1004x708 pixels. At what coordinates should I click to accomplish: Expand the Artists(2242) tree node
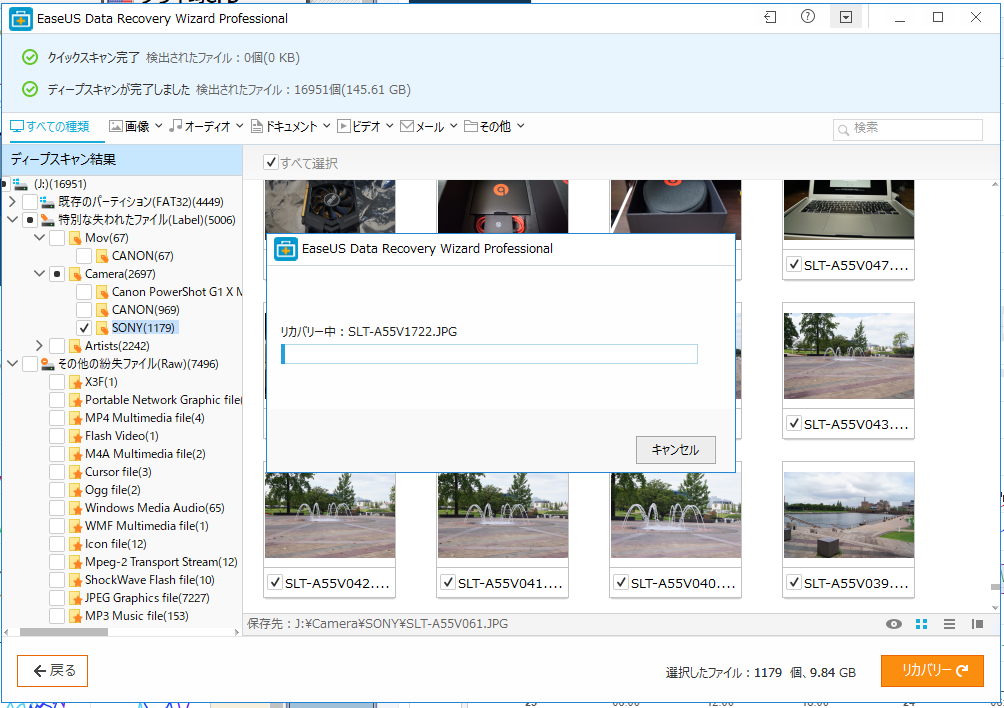tap(39, 346)
